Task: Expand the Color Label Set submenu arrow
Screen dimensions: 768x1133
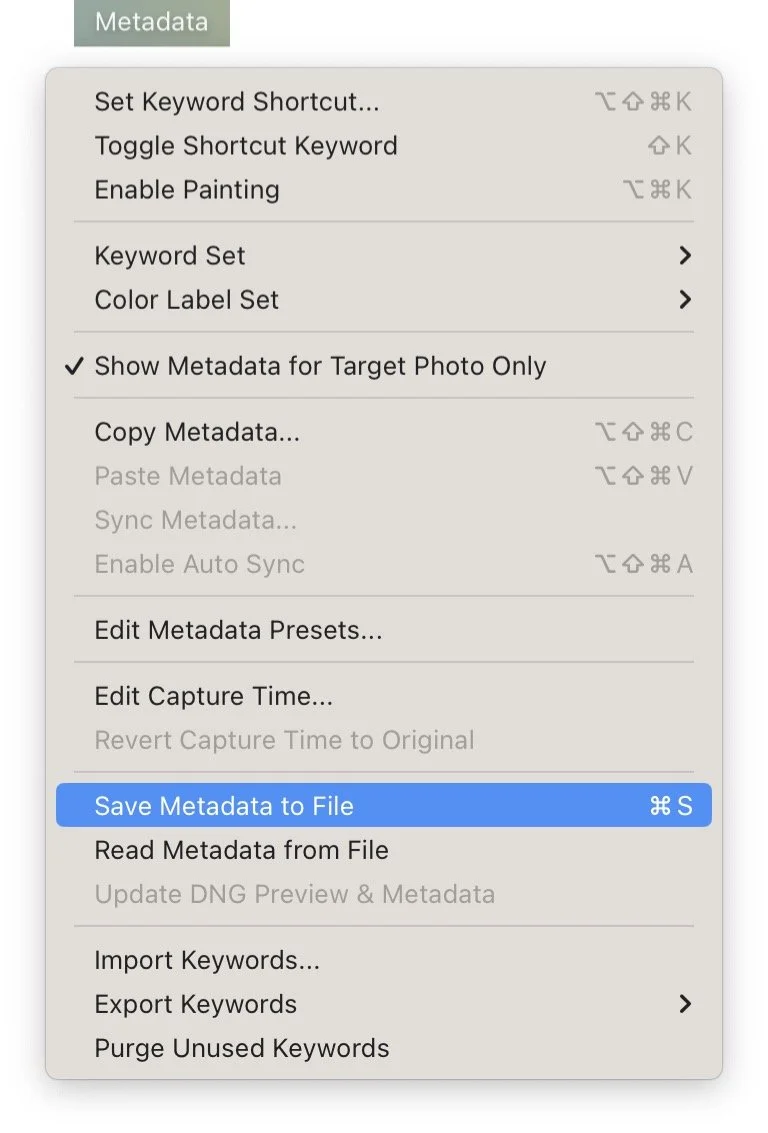Action: point(685,300)
